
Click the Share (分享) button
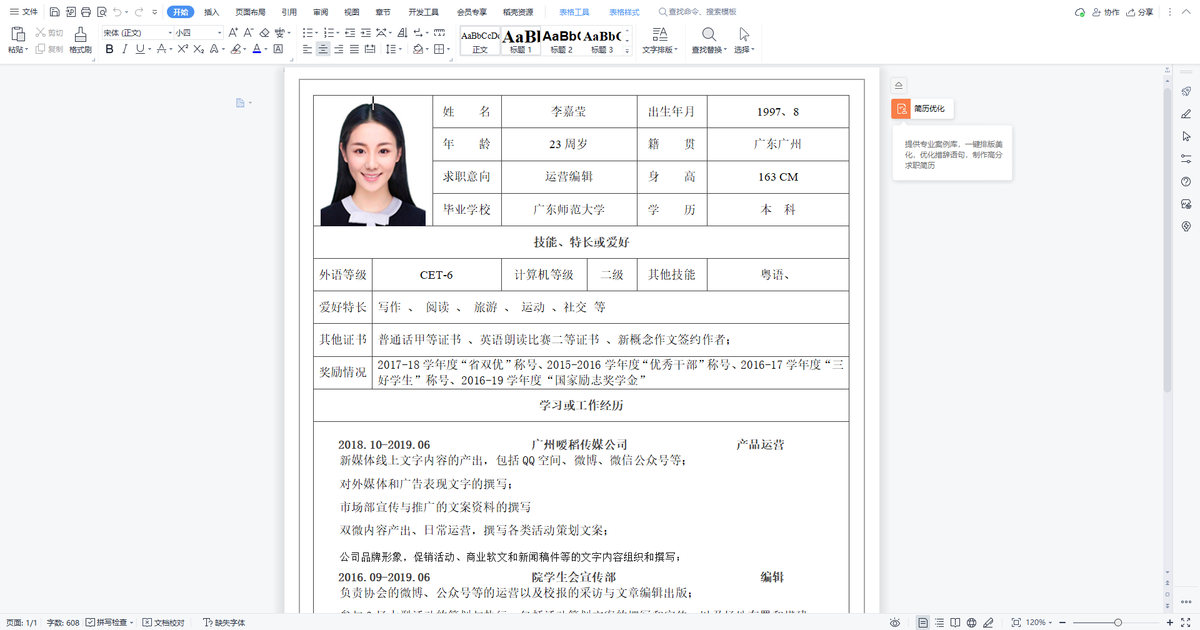pos(1139,12)
